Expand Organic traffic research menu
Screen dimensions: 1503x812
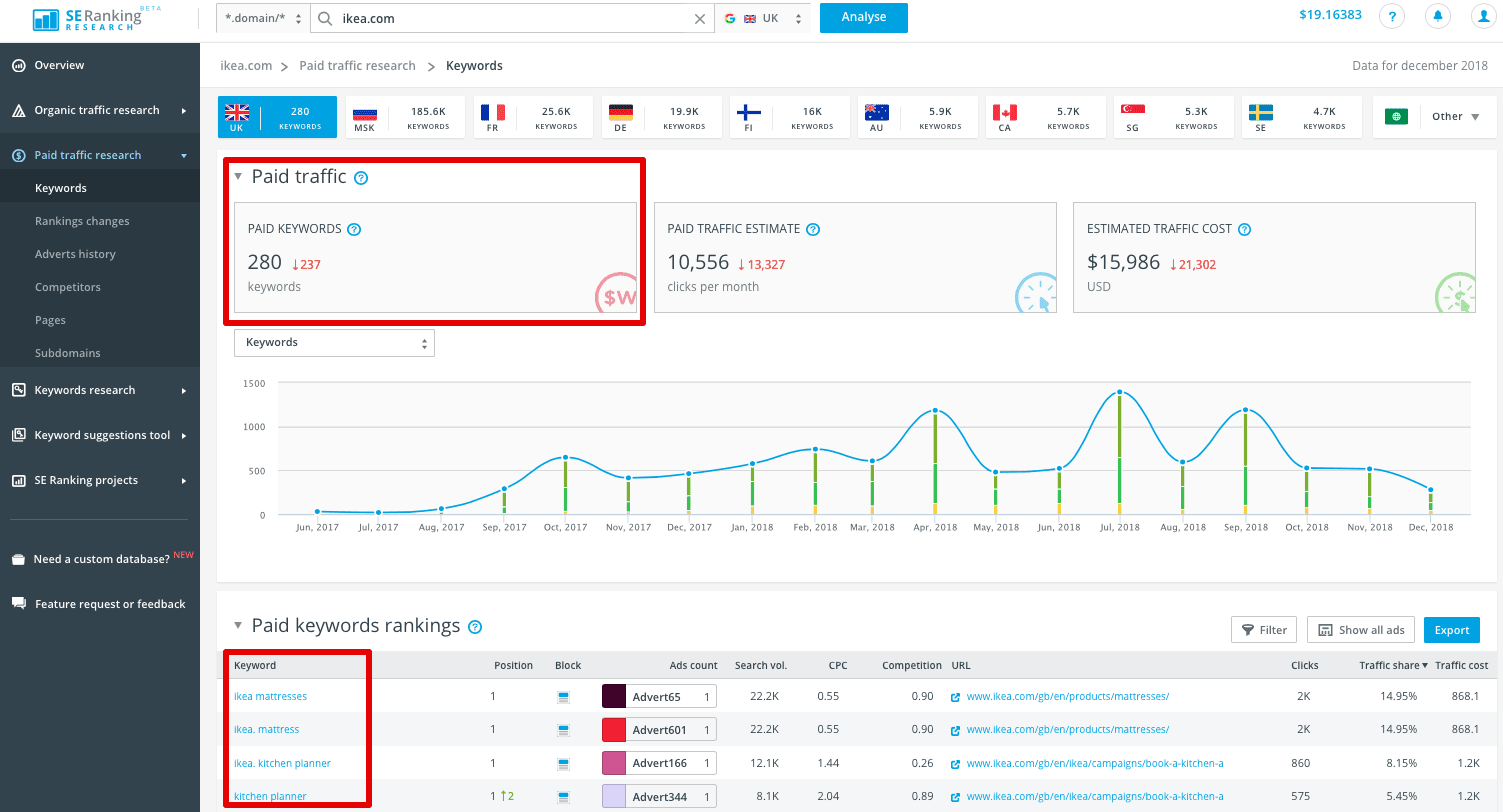point(100,110)
